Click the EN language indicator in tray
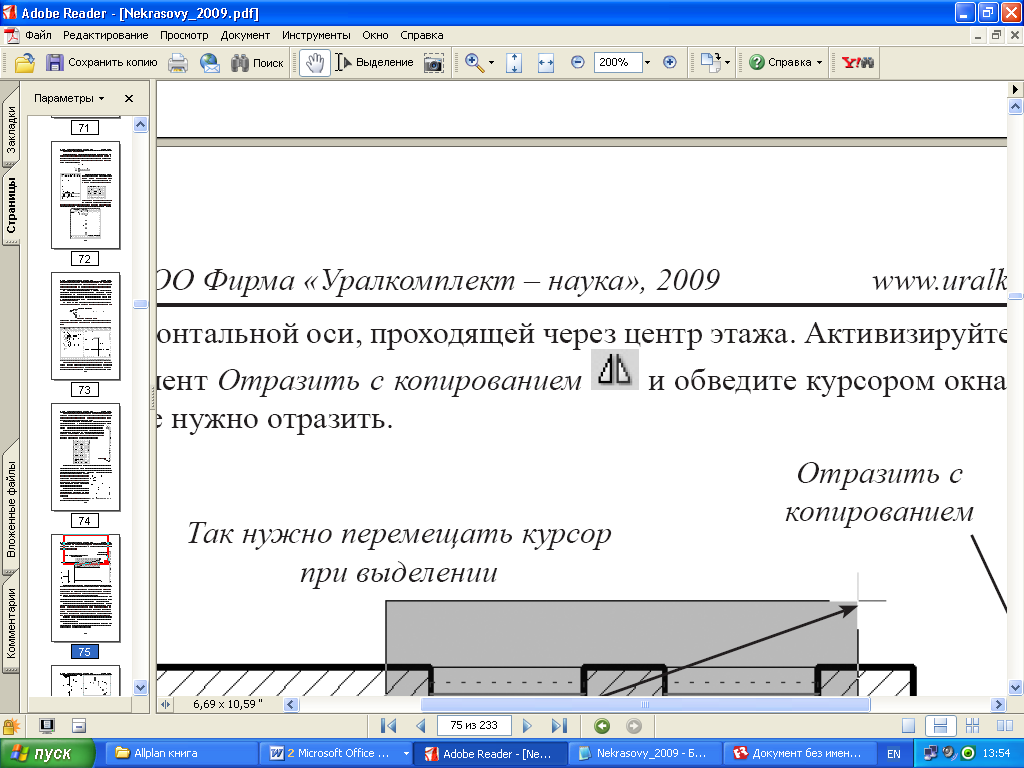 [x=893, y=754]
